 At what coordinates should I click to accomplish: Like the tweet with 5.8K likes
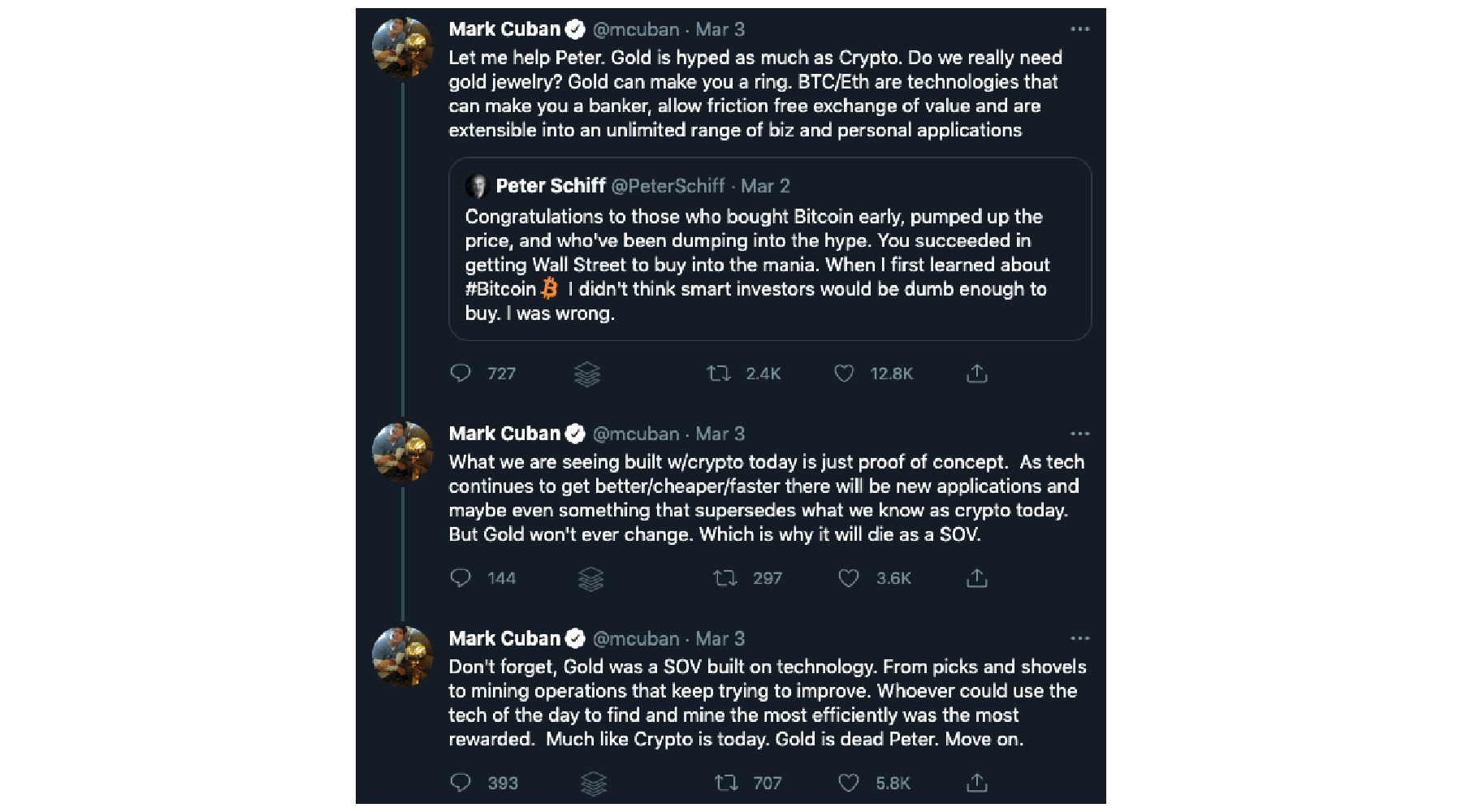click(x=849, y=783)
